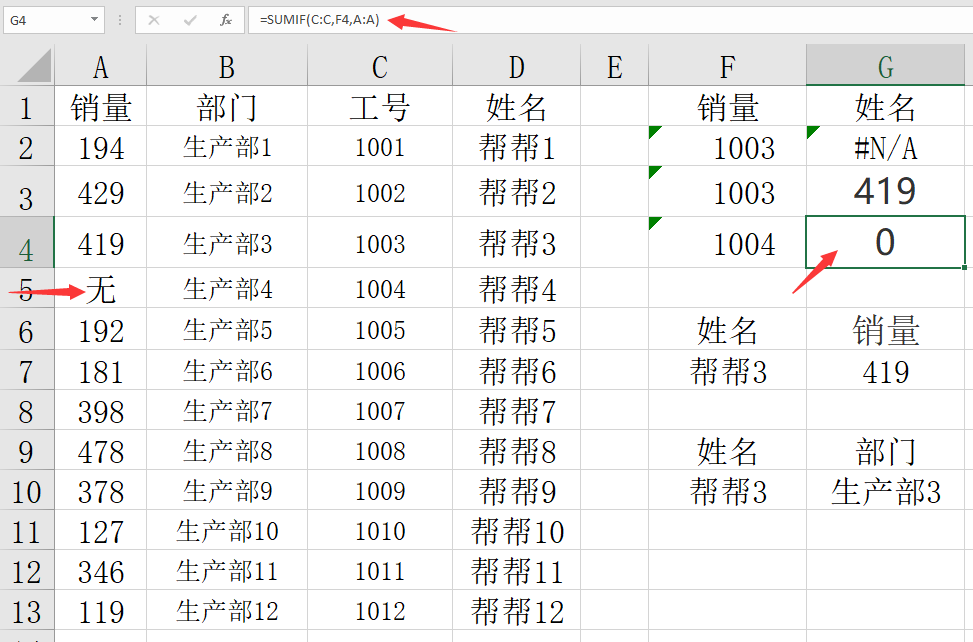
Task: Click cell C4 containing 1003
Action: [x=380, y=243]
